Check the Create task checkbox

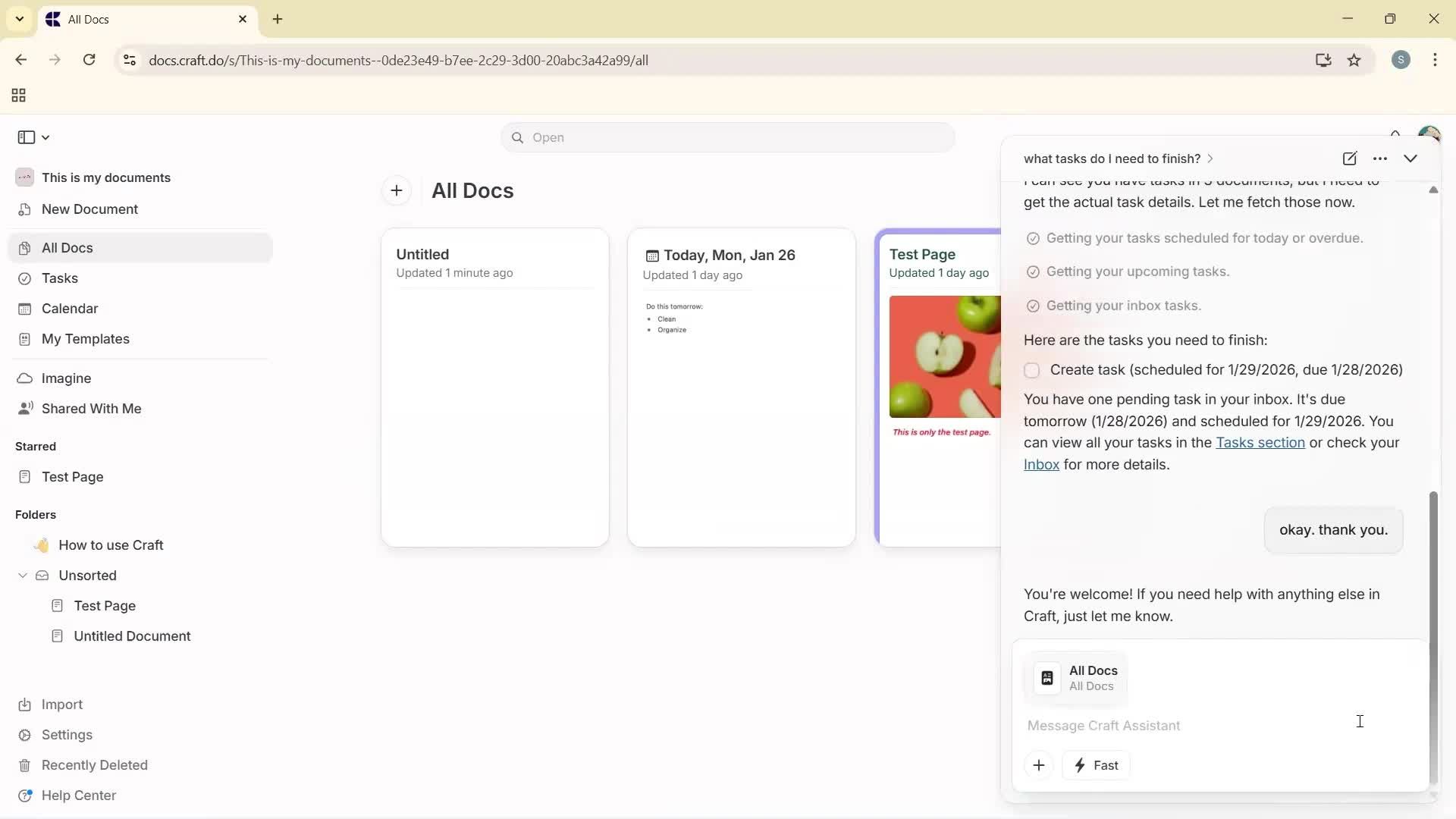(1032, 370)
